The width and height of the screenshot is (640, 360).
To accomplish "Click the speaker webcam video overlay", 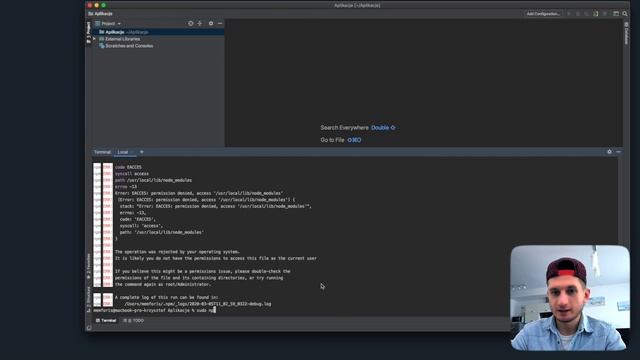I will (570, 298).
